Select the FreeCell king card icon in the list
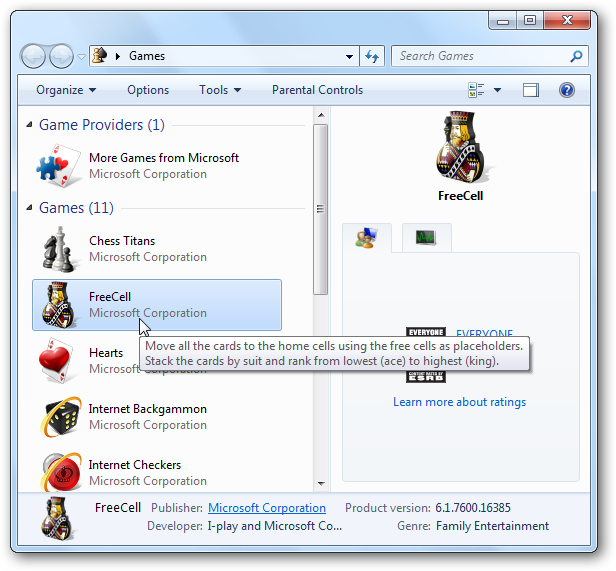Screen dimensions: 616x571 click(58, 305)
